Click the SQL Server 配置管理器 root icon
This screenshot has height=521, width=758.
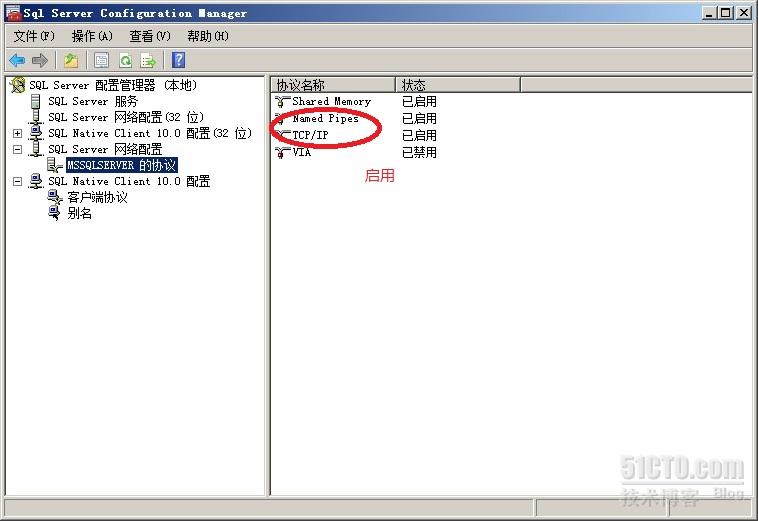coord(17,85)
